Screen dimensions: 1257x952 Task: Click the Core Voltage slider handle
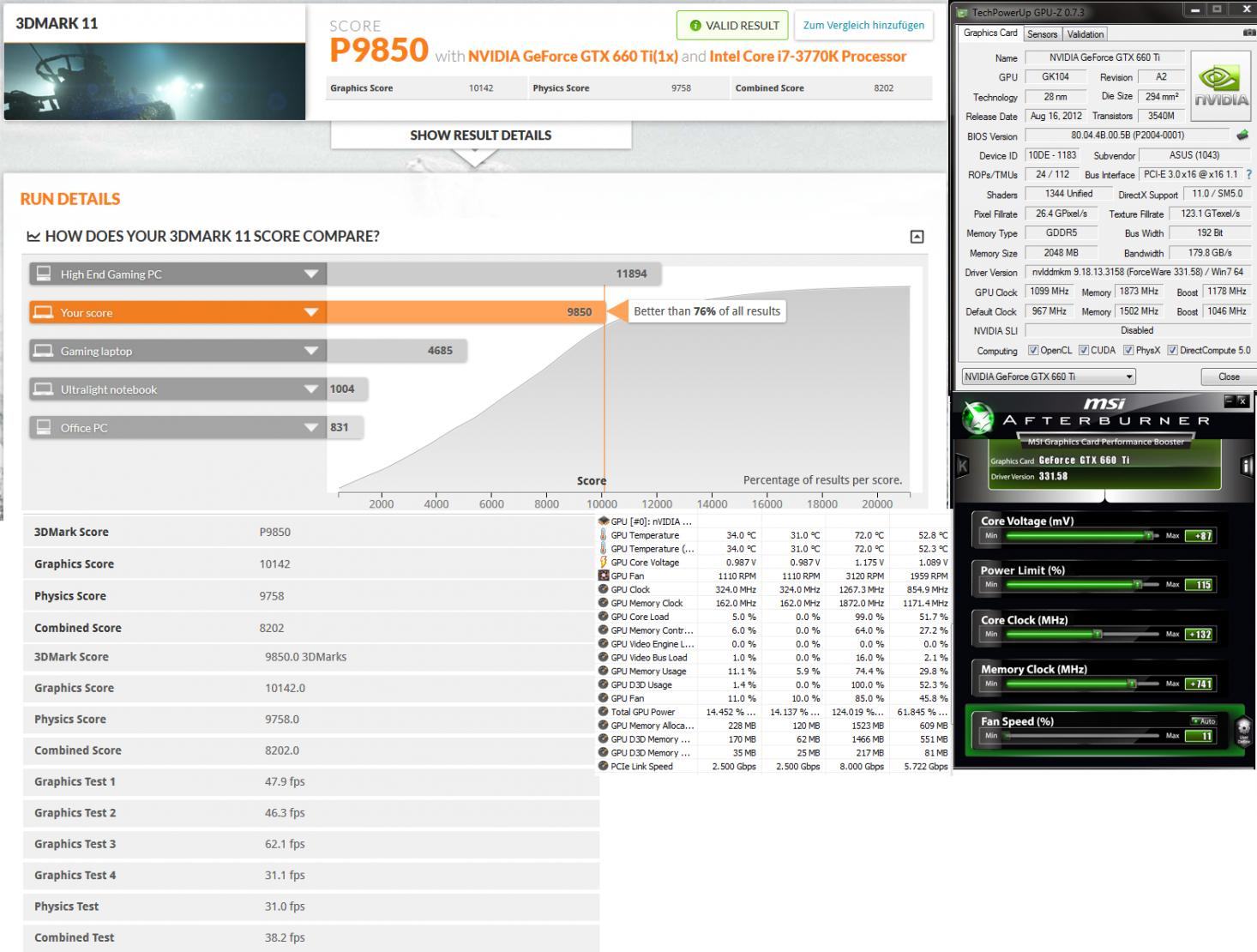point(1149,536)
